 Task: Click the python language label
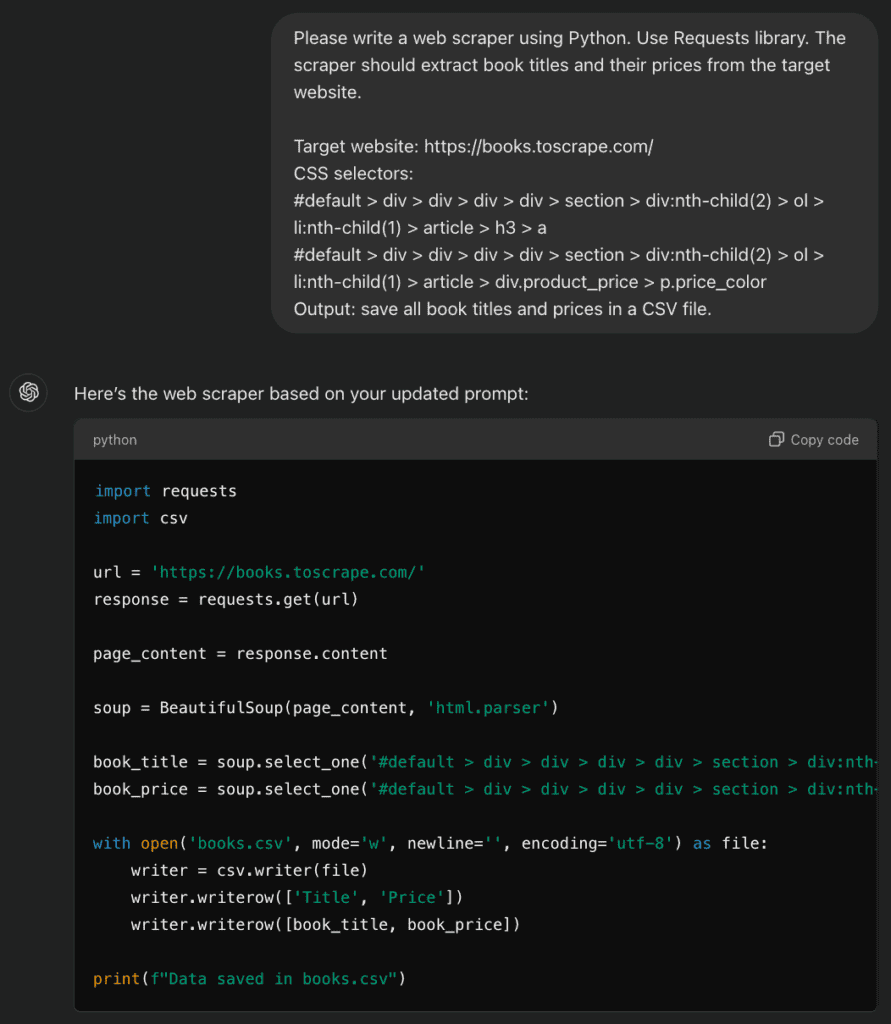(x=115, y=440)
